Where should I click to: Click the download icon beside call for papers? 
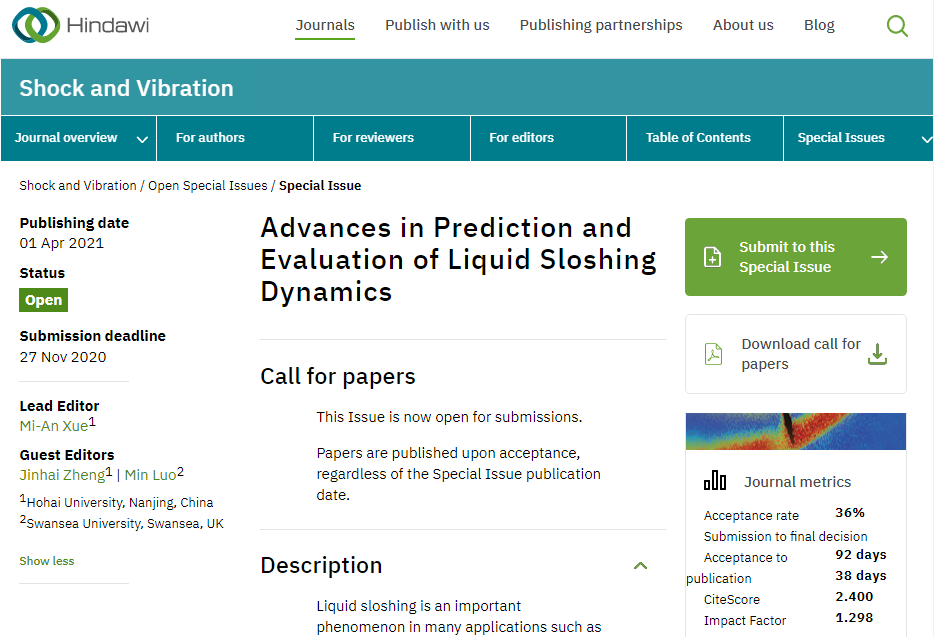[876, 354]
